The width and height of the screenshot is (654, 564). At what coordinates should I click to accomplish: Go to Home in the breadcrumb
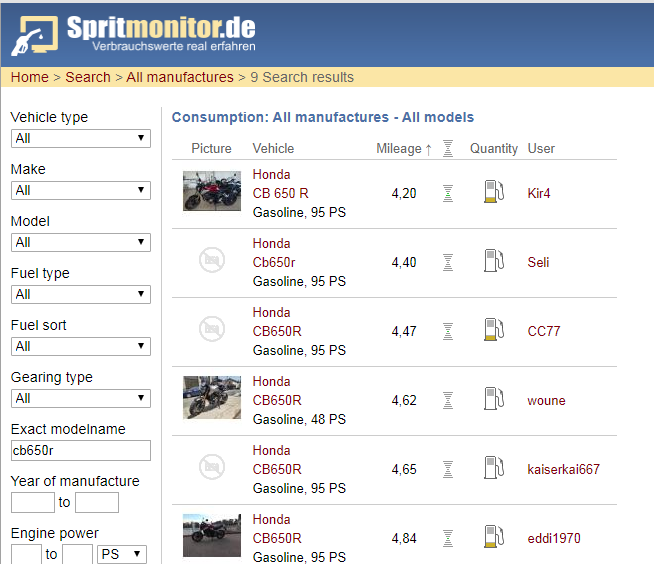pos(30,77)
